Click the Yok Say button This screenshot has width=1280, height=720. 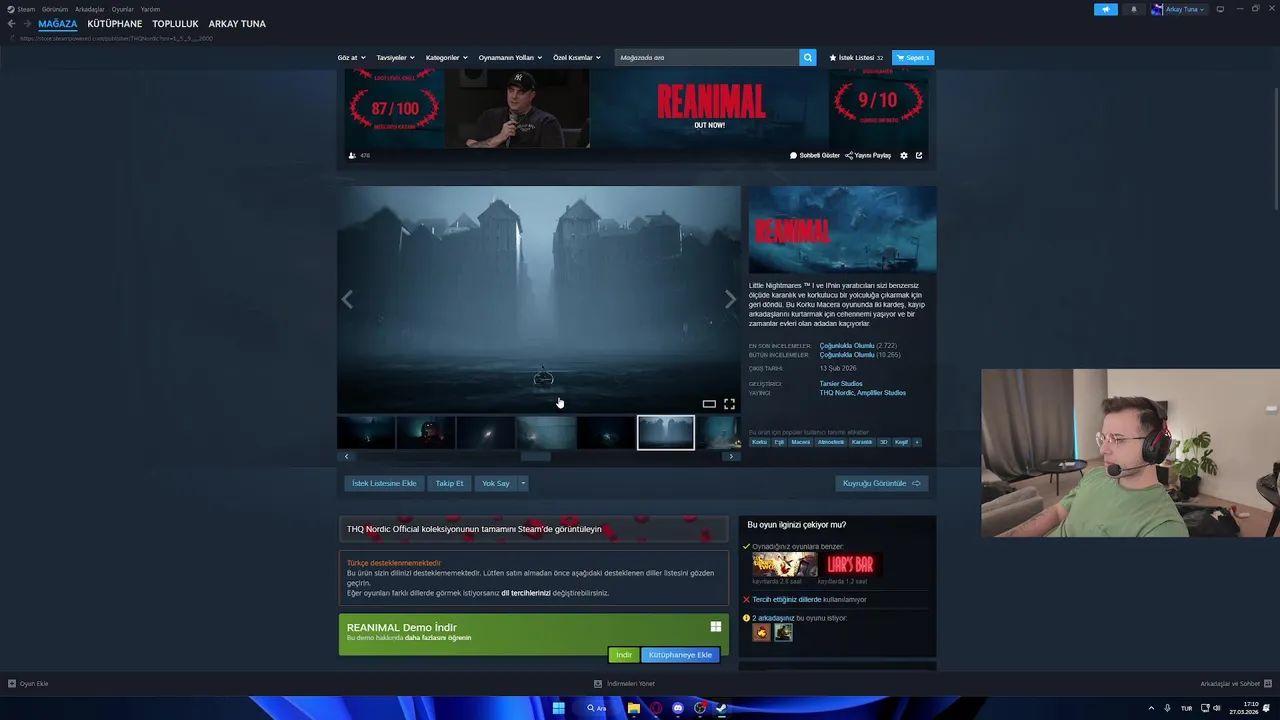click(x=496, y=483)
